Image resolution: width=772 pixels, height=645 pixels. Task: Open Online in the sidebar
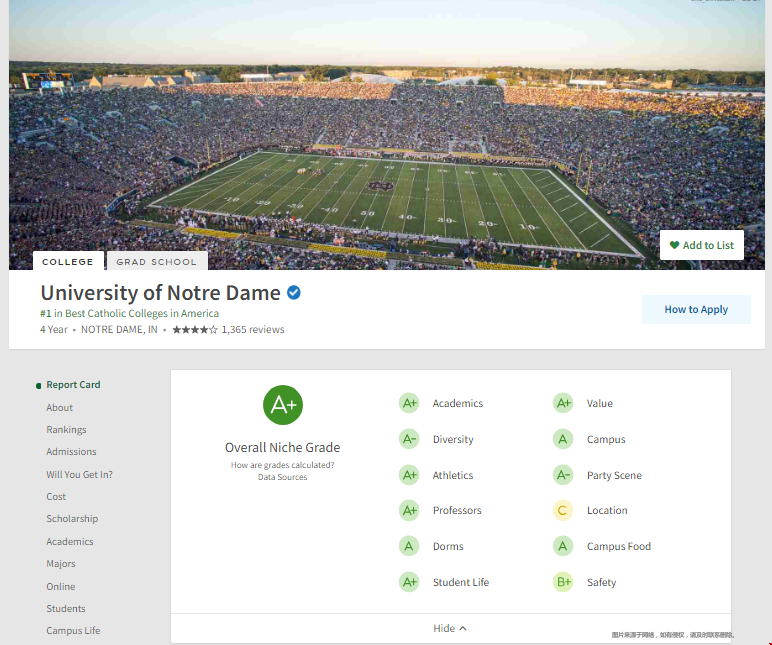tap(61, 586)
